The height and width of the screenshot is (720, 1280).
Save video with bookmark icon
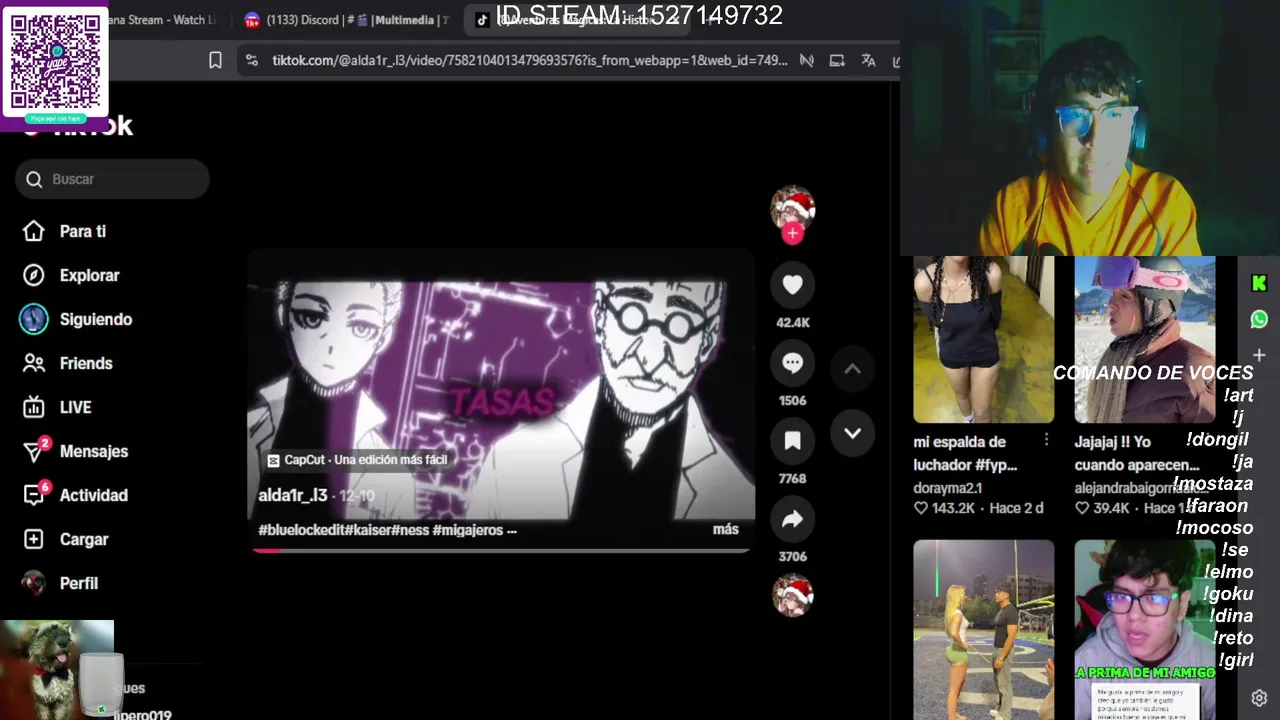click(x=792, y=441)
